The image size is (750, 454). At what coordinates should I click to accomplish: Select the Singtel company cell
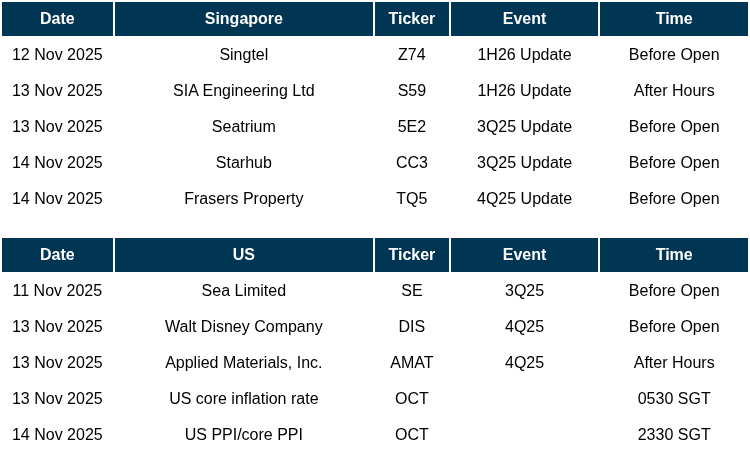click(x=243, y=55)
